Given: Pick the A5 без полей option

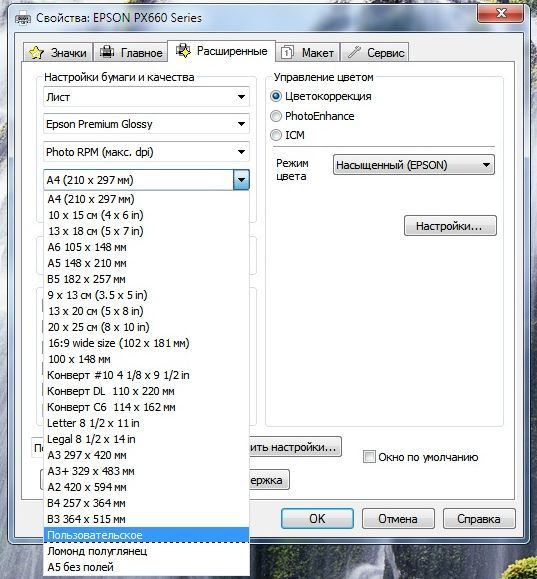Looking at the screenshot, I should point(146,567).
